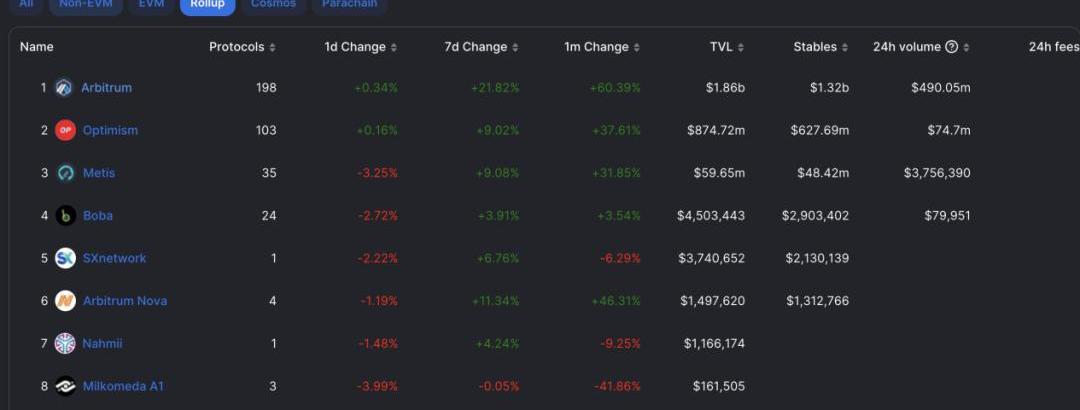Click the 24h volume help question icon
Viewport: 1080px width, 410px height.
(x=952, y=47)
